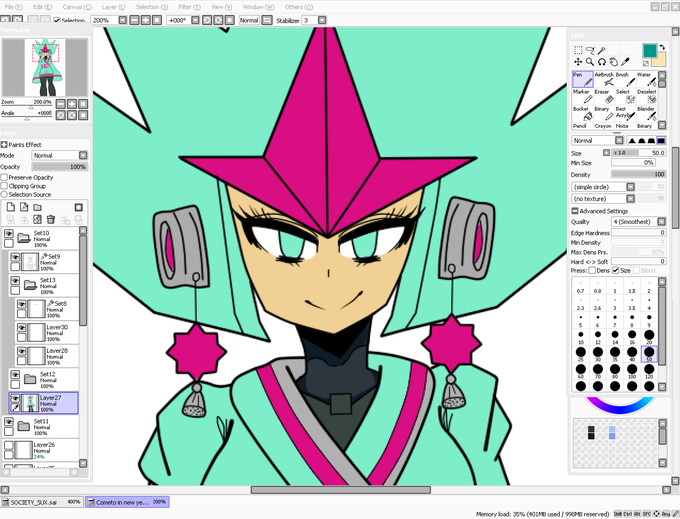Open the Layer menu
Image resolution: width=680 pixels, height=519 pixels.
(114, 7)
